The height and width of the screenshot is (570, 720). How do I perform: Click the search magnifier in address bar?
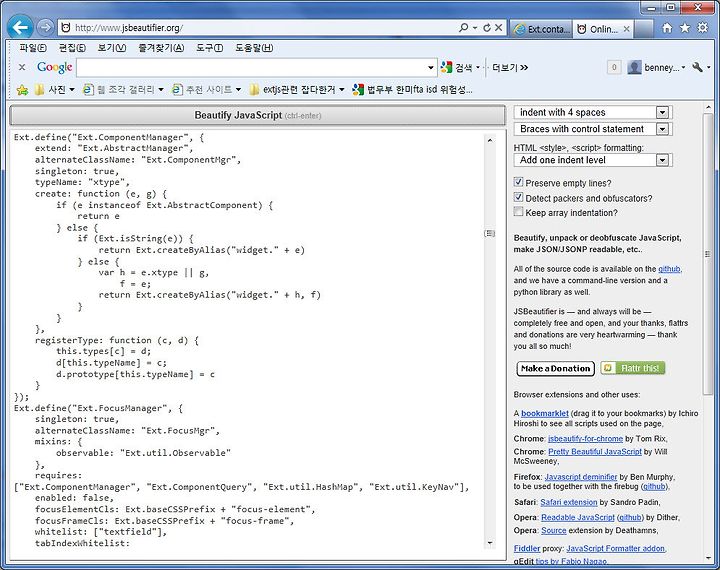point(464,28)
